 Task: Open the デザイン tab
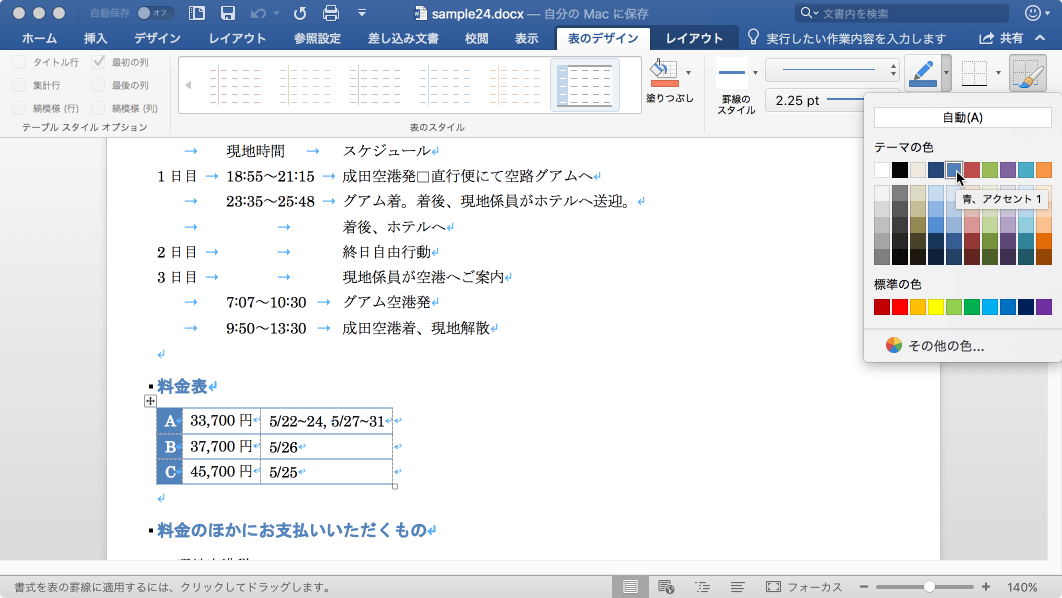(x=157, y=39)
